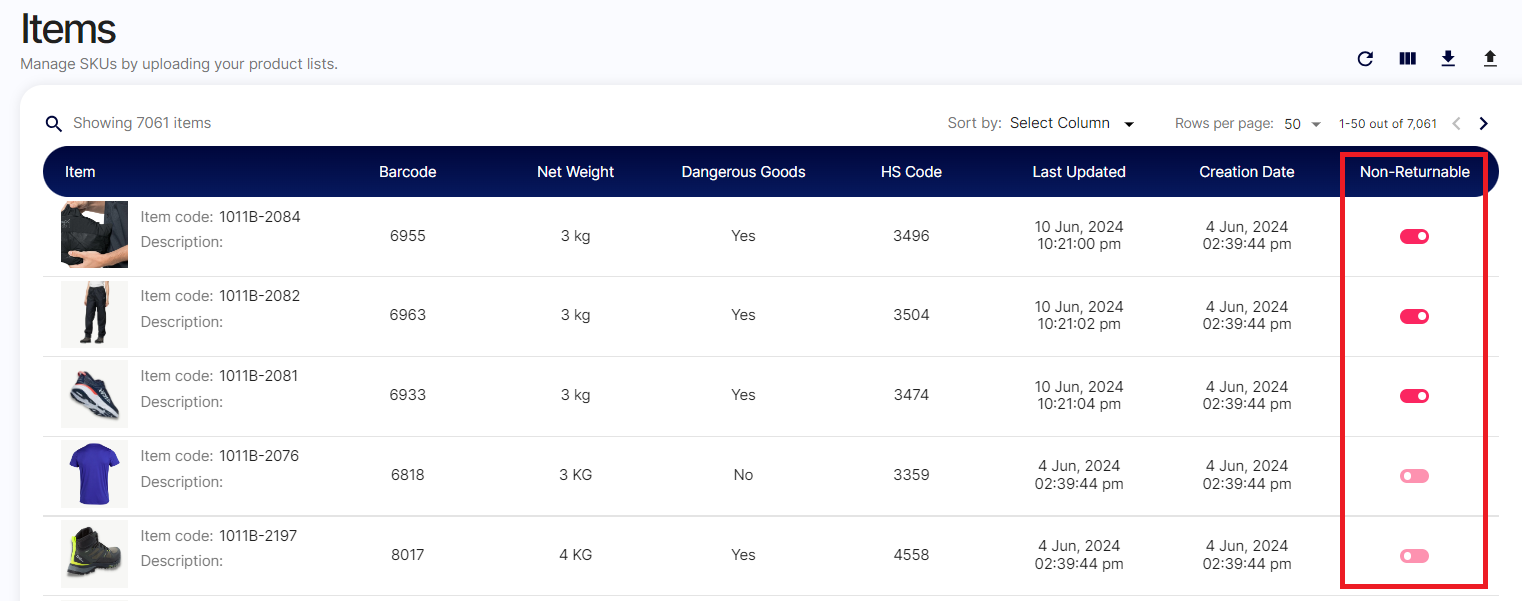Enable Non-Returnable for item 1011B-2076
The width and height of the screenshot is (1522, 601).
(x=1414, y=476)
